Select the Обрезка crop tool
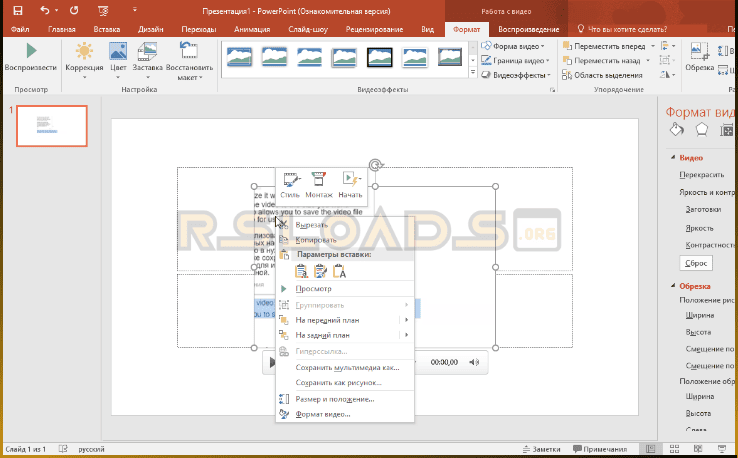Screen dimensions: 738x458 point(699,57)
